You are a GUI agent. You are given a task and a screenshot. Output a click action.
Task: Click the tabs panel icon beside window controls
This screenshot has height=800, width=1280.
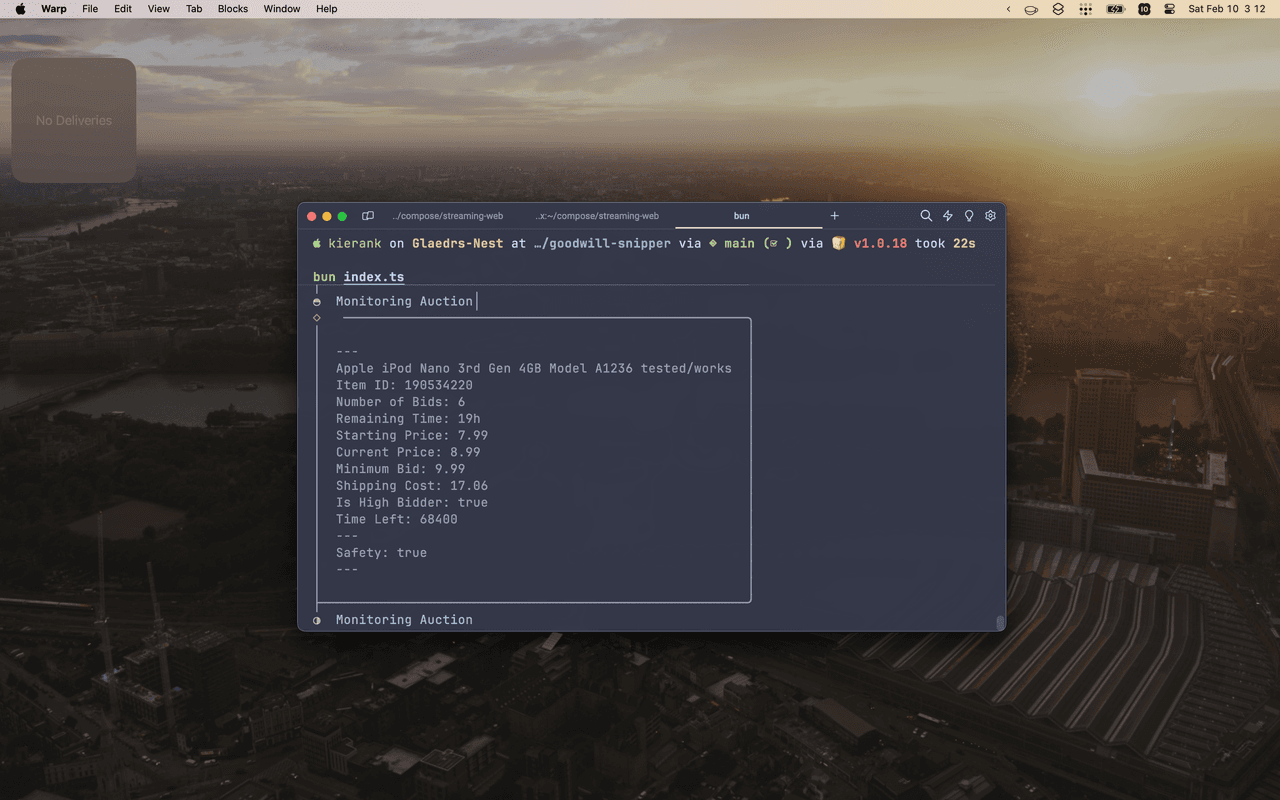(368, 216)
